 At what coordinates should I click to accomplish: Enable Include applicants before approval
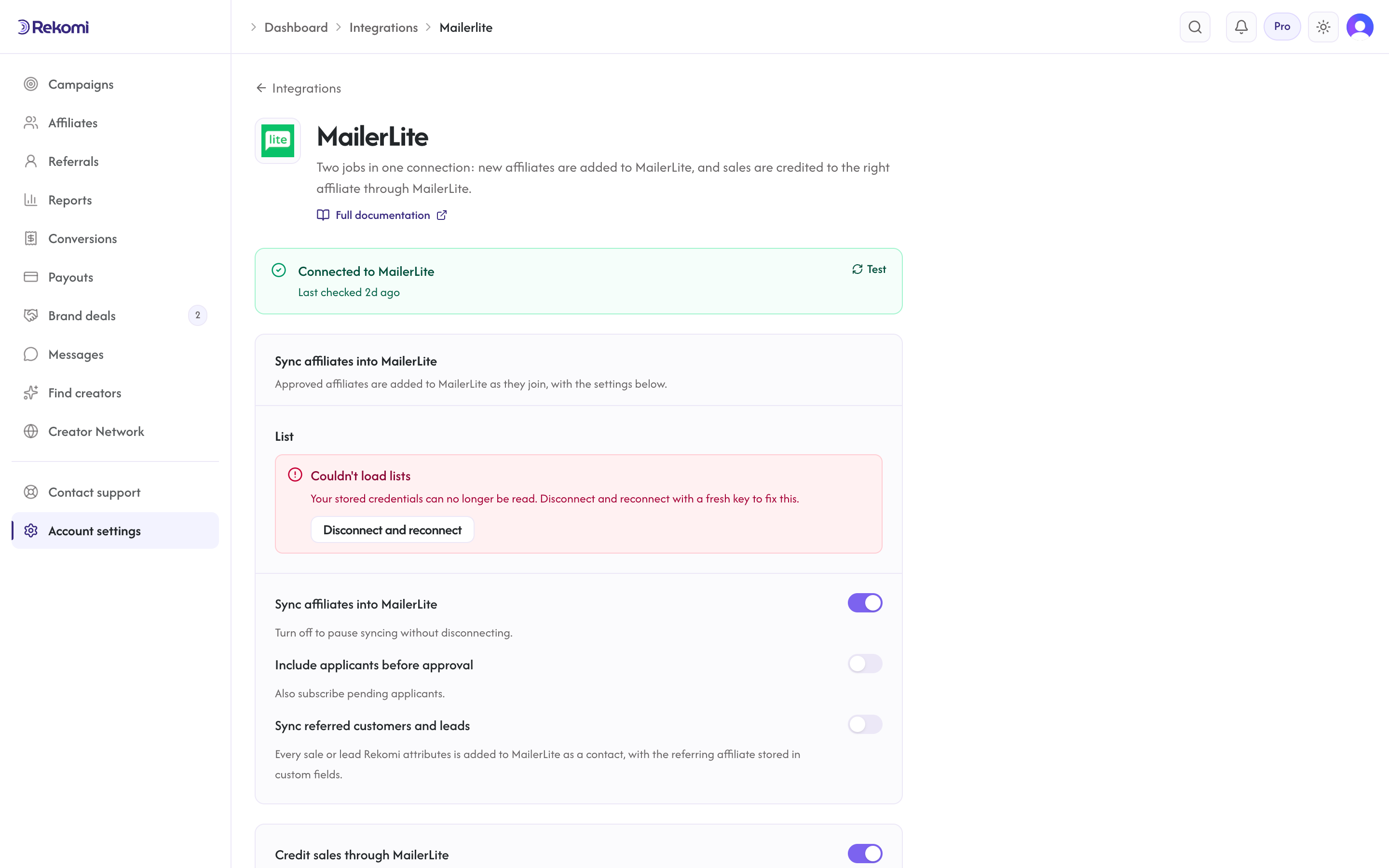point(864,664)
